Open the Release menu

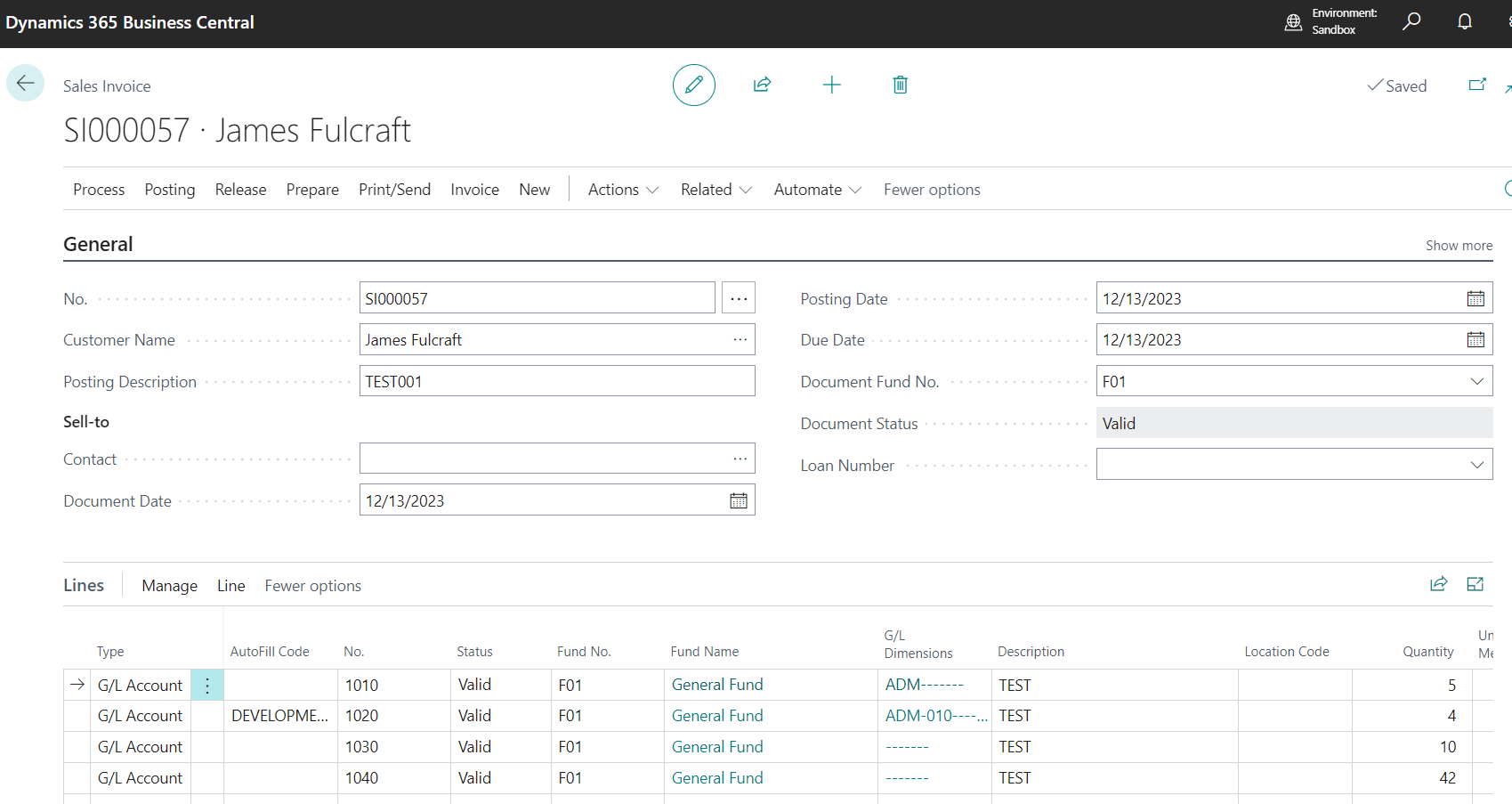click(x=240, y=190)
